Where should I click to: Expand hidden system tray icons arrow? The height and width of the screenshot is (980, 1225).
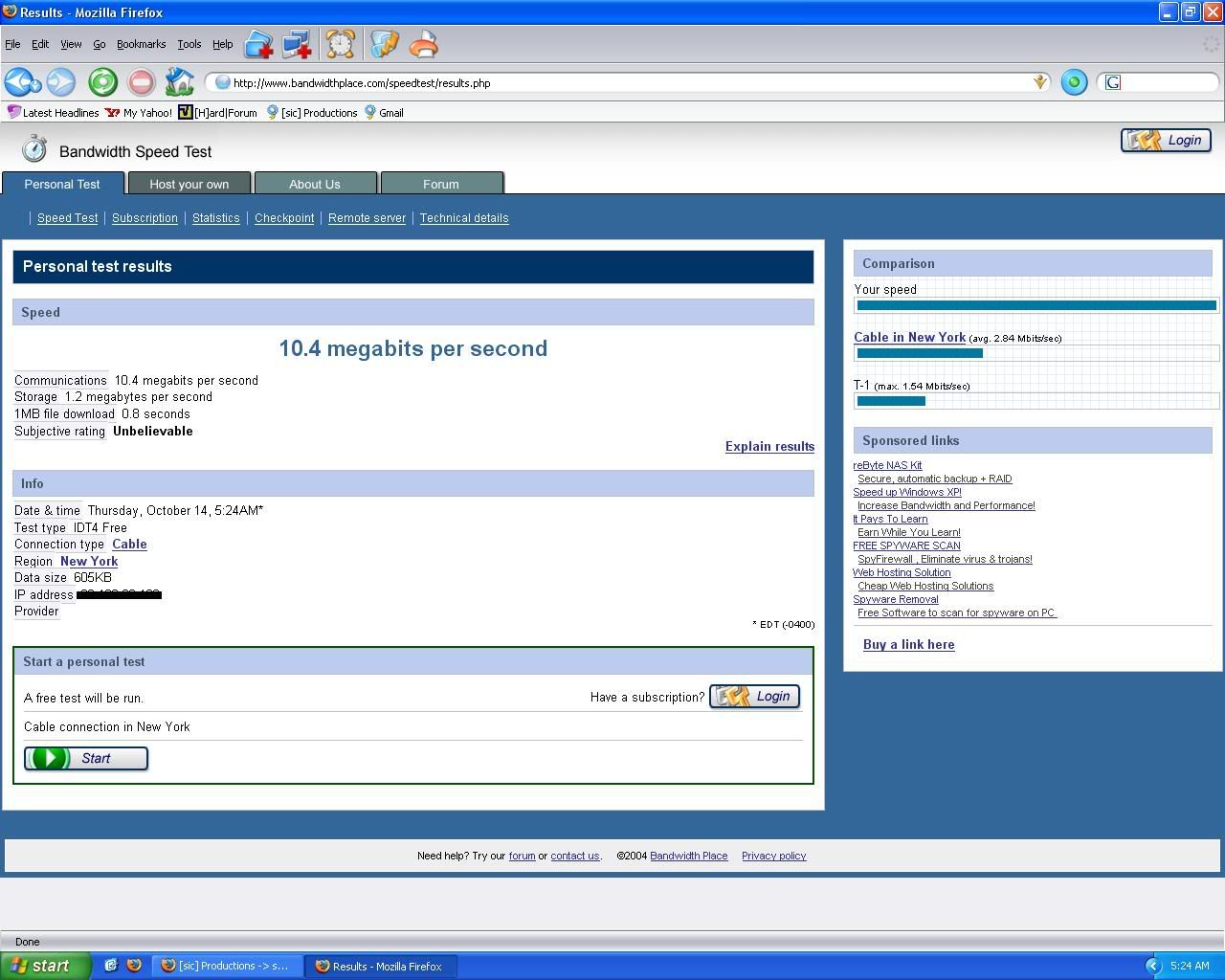point(1153,966)
